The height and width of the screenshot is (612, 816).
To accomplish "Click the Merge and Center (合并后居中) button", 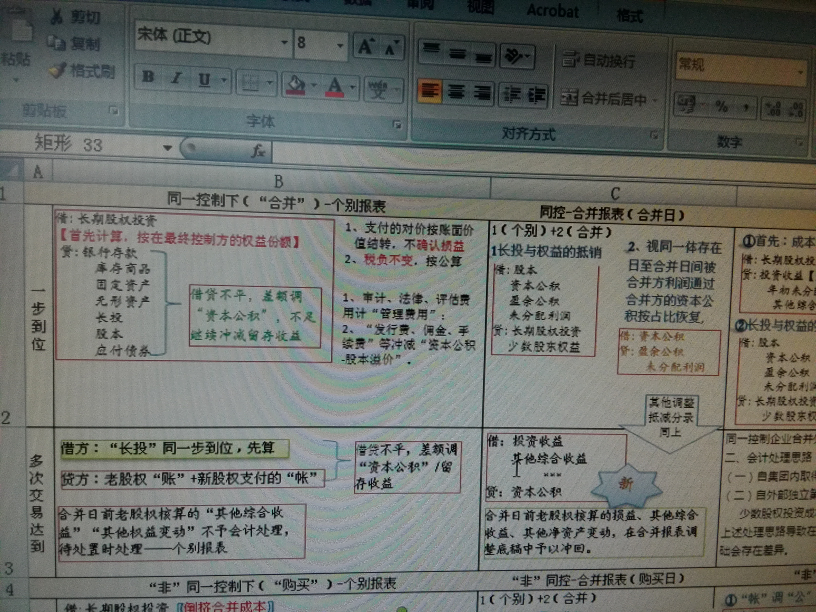I will tap(611, 99).
